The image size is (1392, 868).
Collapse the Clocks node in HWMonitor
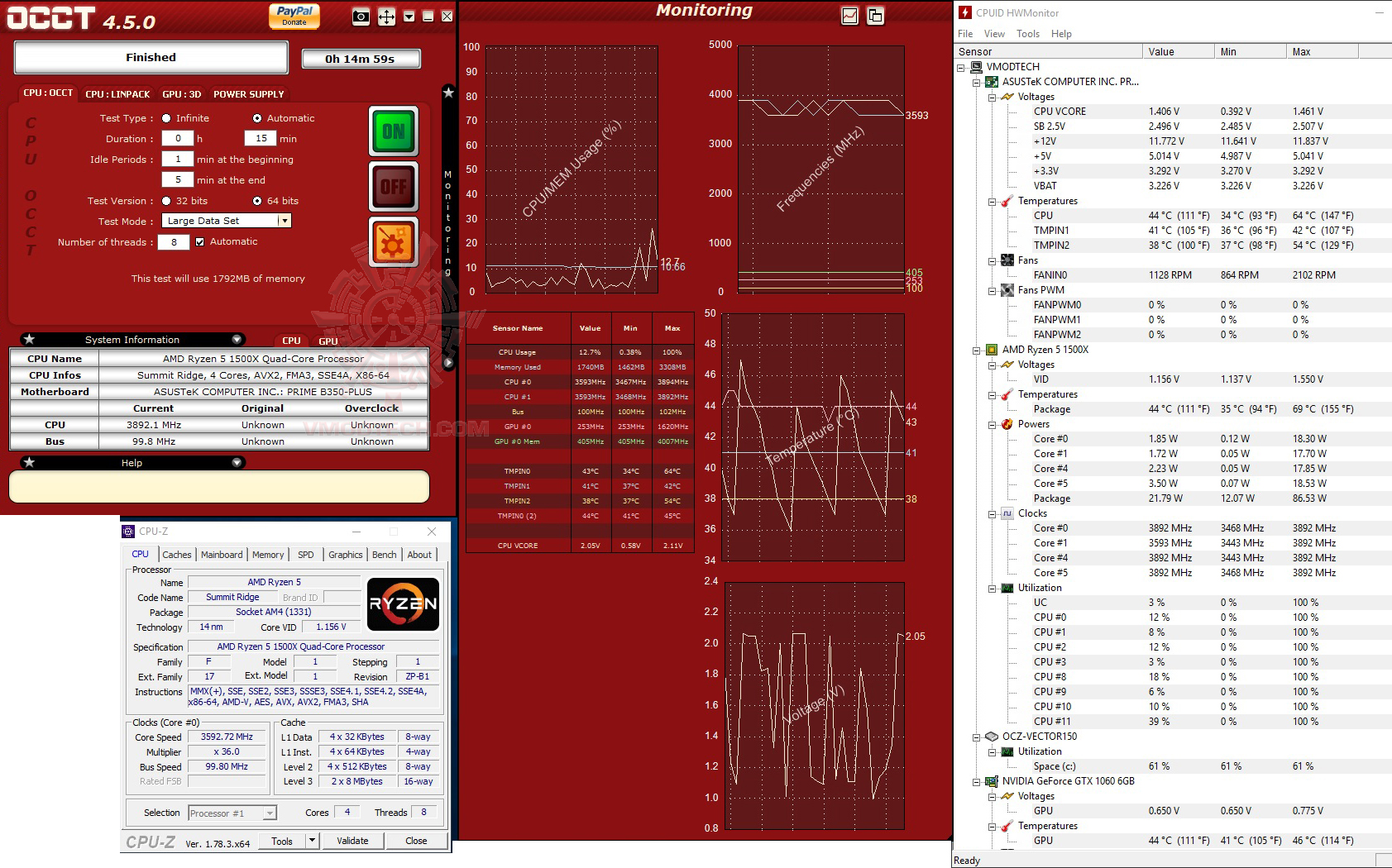[x=992, y=513]
